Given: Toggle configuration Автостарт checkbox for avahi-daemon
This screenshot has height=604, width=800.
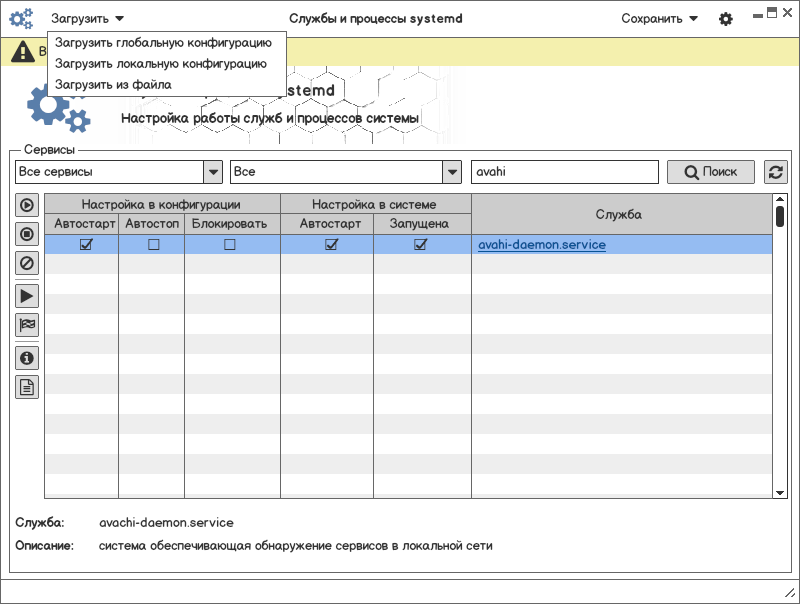Looking at the screenshot, I should (x=86, y=245).
